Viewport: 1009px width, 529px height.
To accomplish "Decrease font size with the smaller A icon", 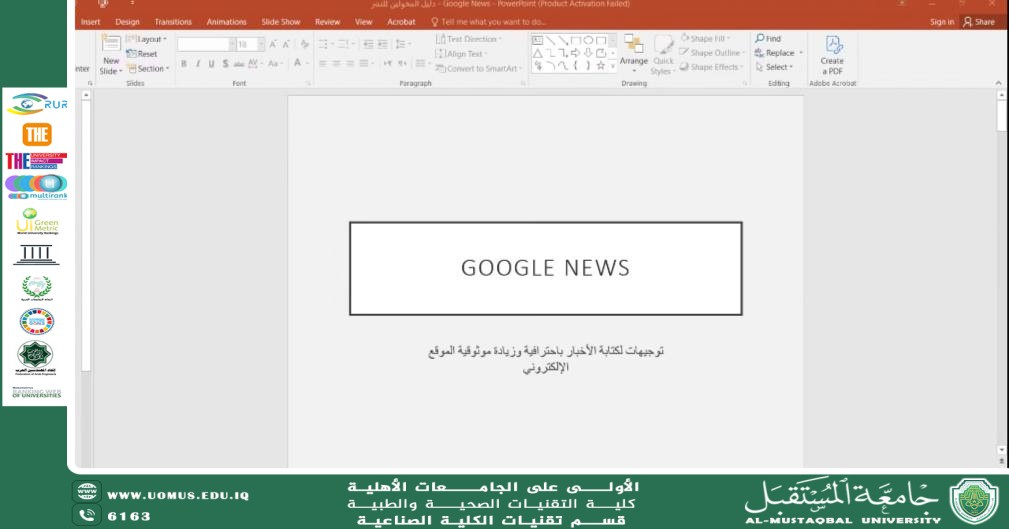I will (x=286, y=44).
